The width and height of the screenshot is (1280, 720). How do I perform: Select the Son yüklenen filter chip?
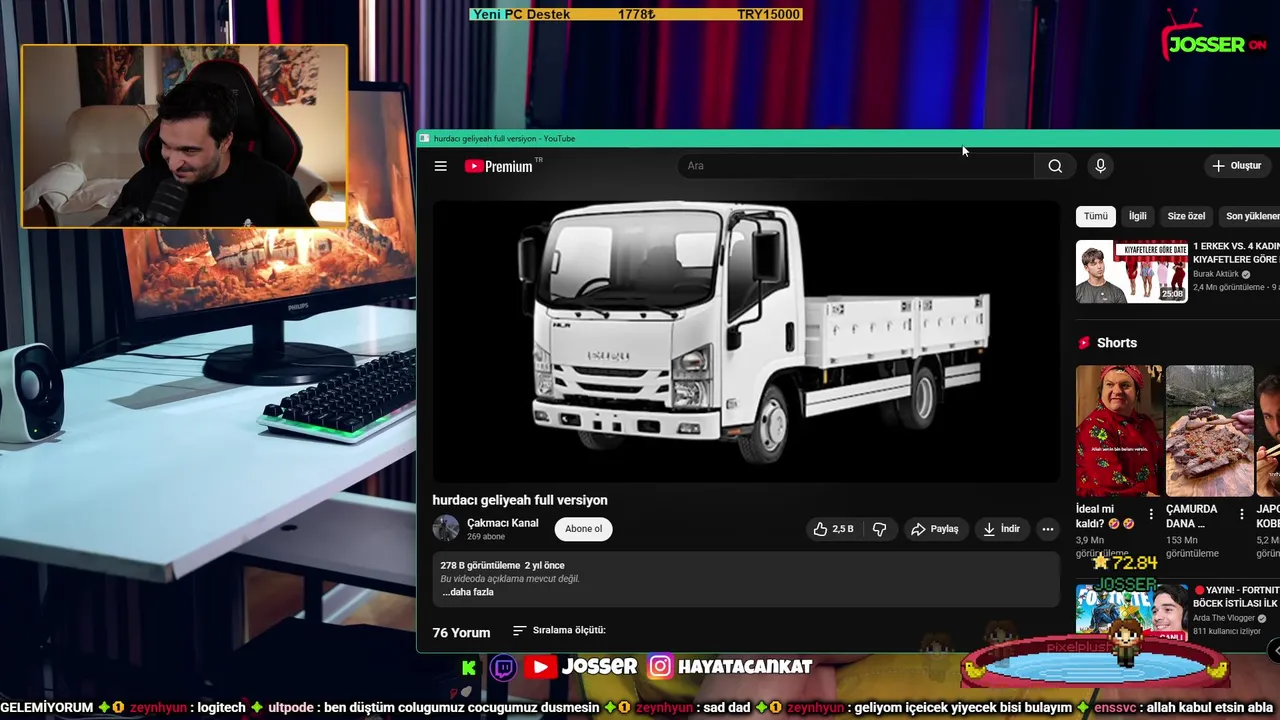(1251, 216)
